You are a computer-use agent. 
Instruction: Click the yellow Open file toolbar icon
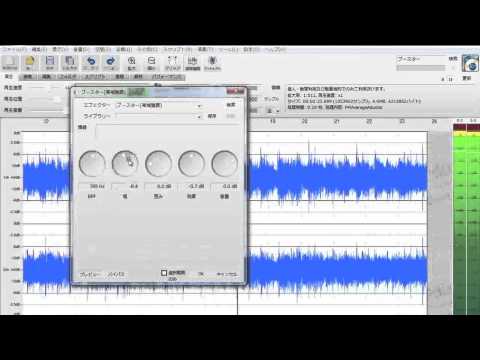click(30, 62)
